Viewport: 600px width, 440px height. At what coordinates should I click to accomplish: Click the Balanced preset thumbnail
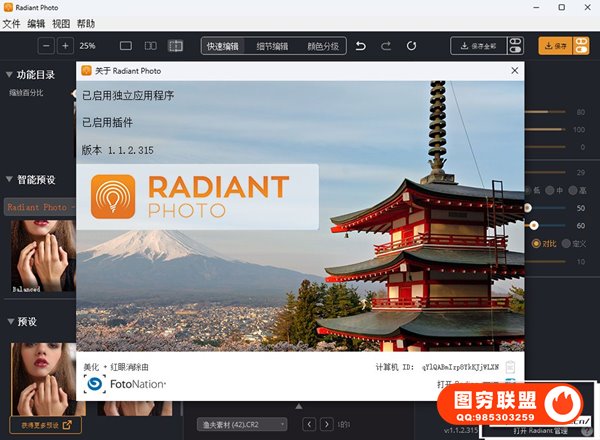pos(40,256)
